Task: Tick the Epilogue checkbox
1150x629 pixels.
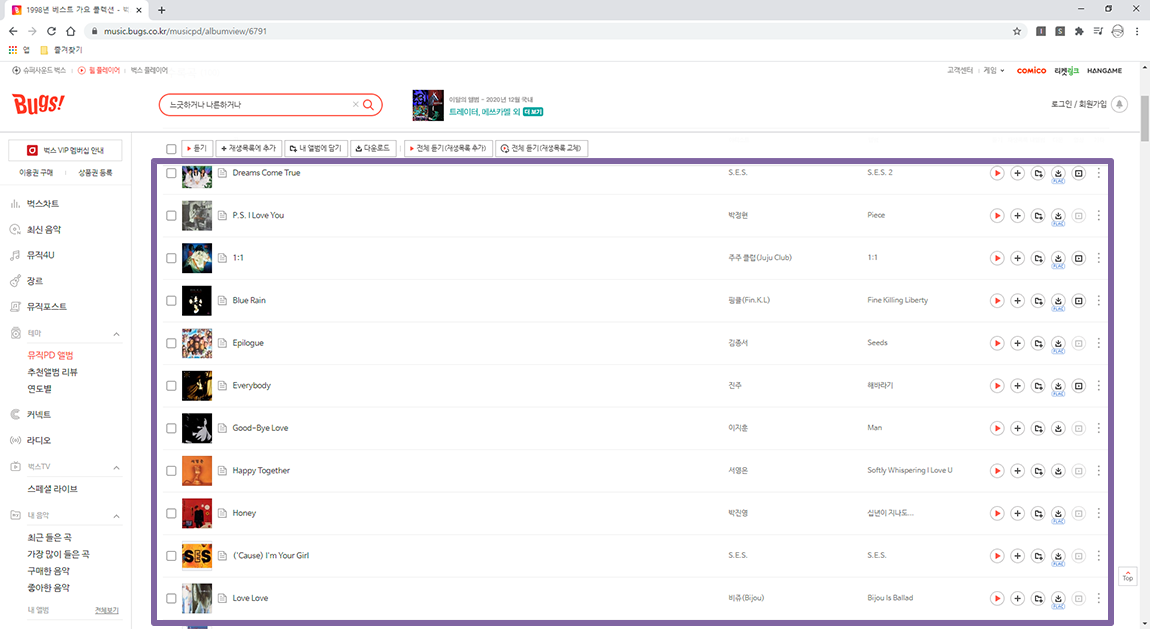Action: pyautogui.click(x=171, y=343)
